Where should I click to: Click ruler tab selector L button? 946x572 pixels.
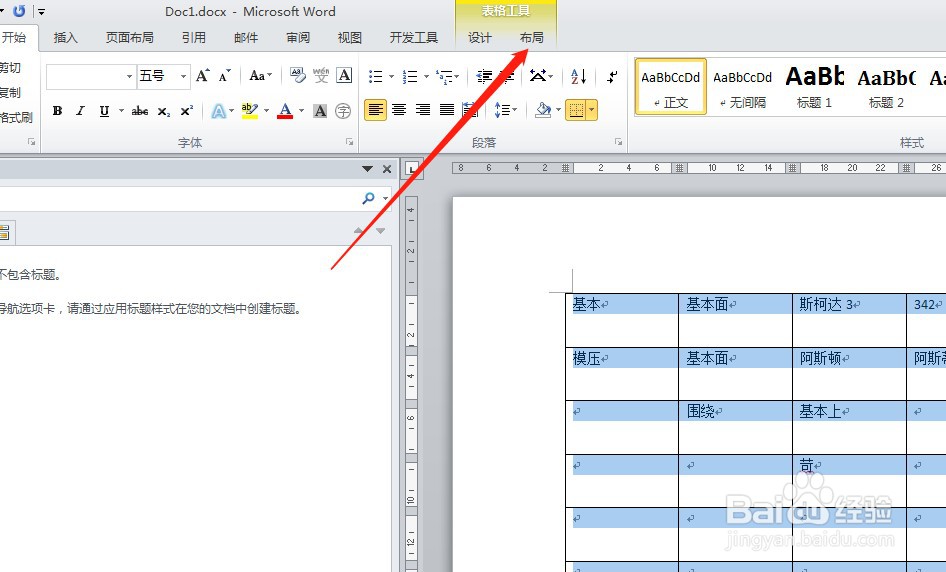(x=413, y=169)
